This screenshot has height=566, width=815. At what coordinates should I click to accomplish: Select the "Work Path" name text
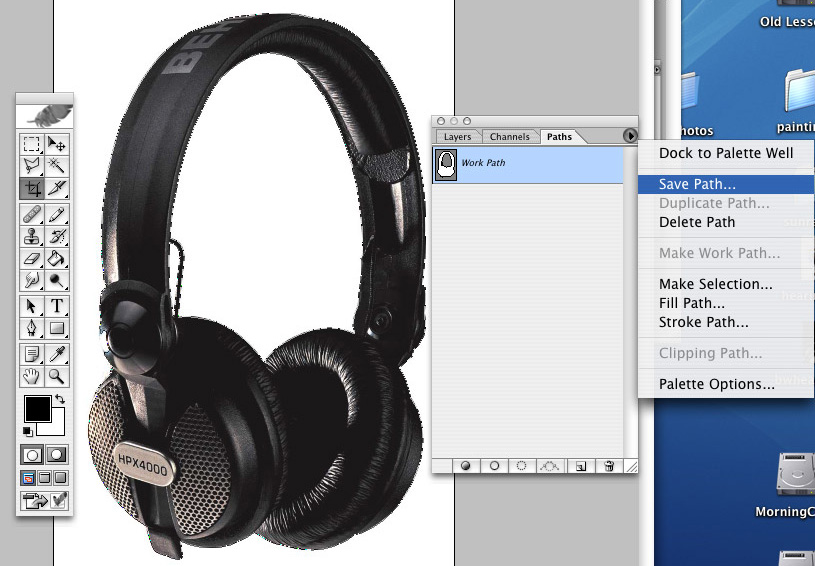click(483, 163)
